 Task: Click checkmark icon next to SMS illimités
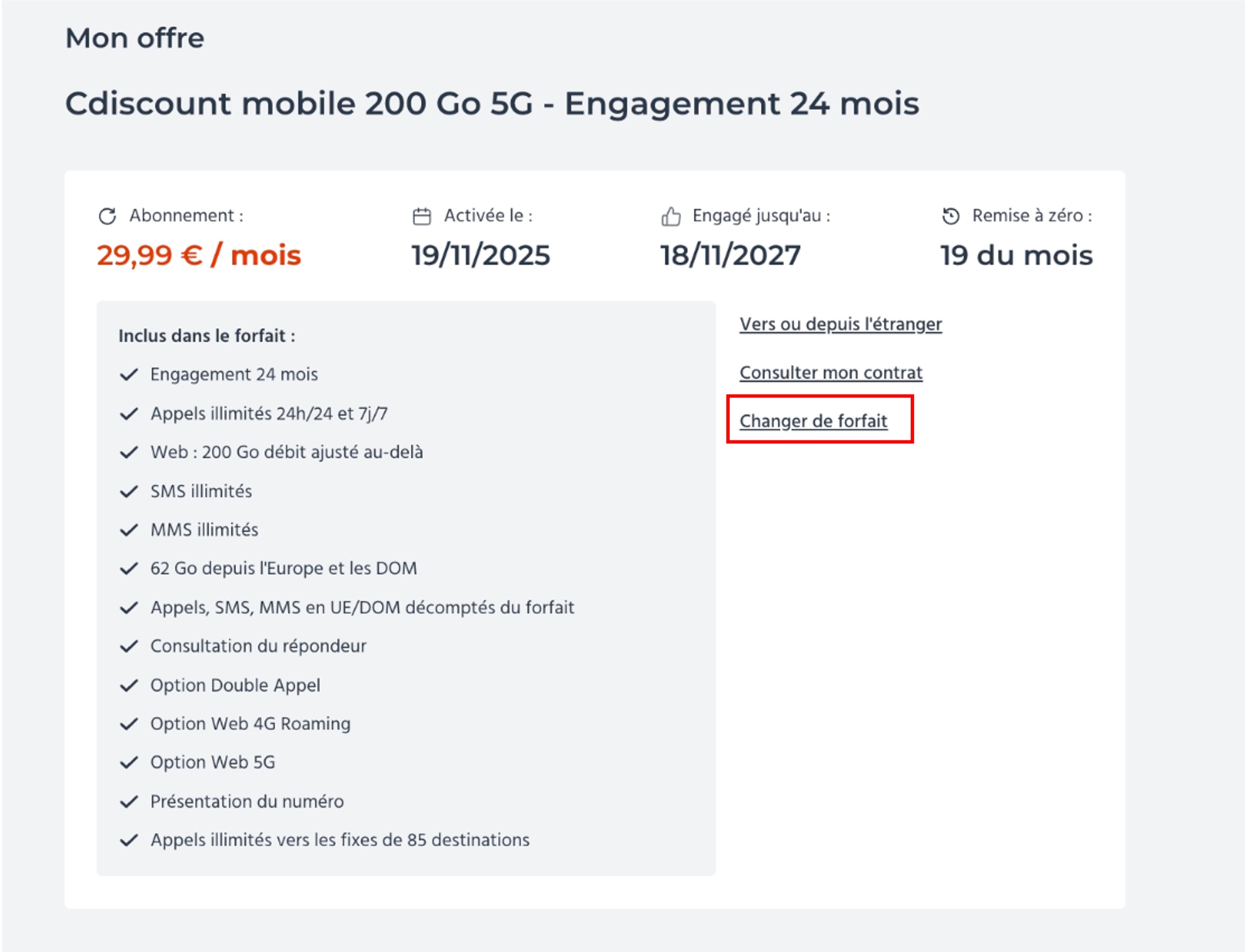click(129, 491)
